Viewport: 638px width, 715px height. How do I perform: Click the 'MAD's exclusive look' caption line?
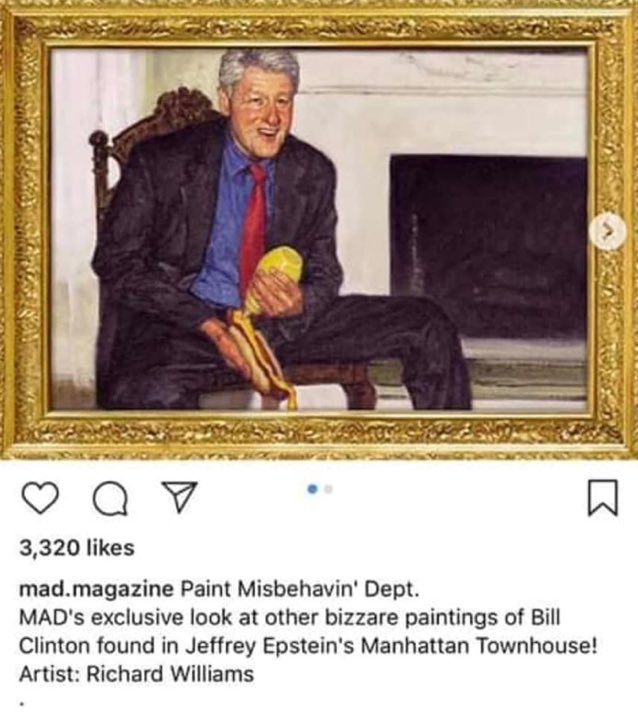[290, 617]
